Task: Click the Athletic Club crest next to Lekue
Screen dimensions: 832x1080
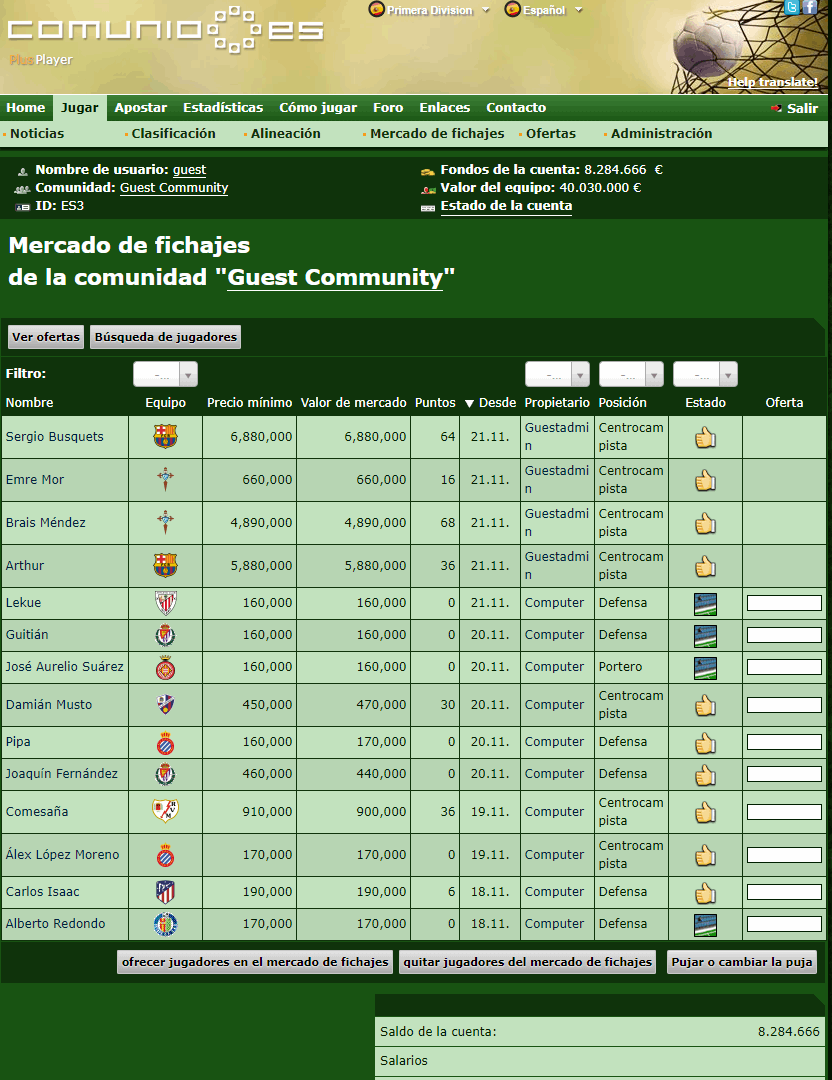Action: 165,603
